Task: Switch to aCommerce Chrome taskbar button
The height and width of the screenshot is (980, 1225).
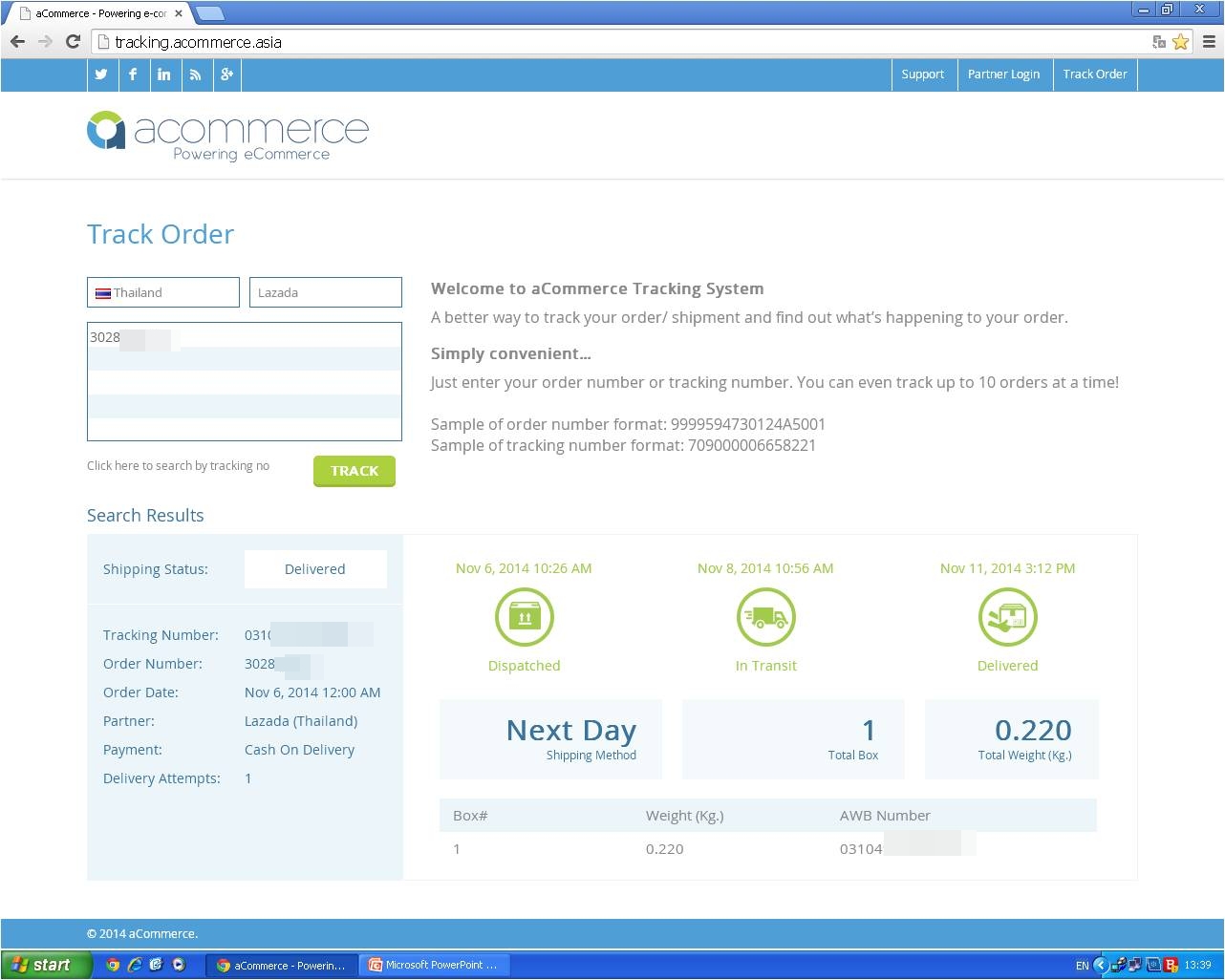Action: 282,965
